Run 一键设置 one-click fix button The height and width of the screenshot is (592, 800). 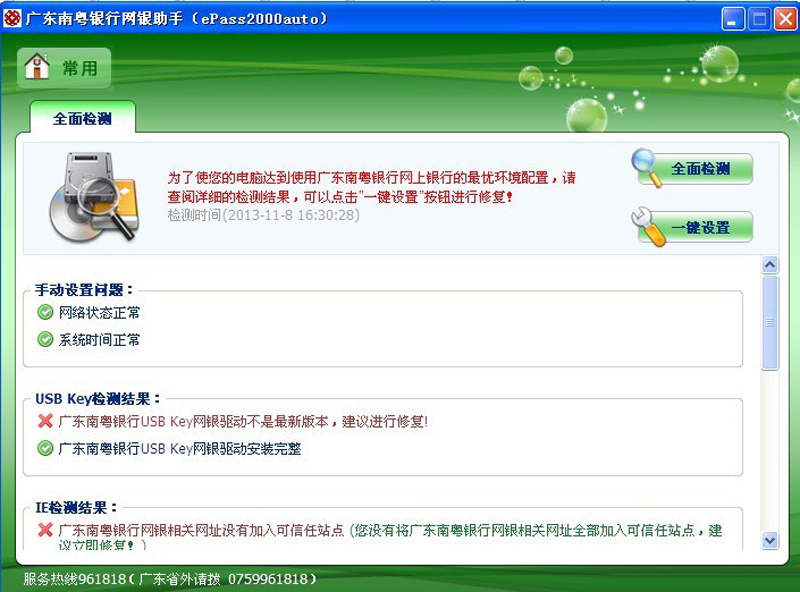(x=693, y=227)
